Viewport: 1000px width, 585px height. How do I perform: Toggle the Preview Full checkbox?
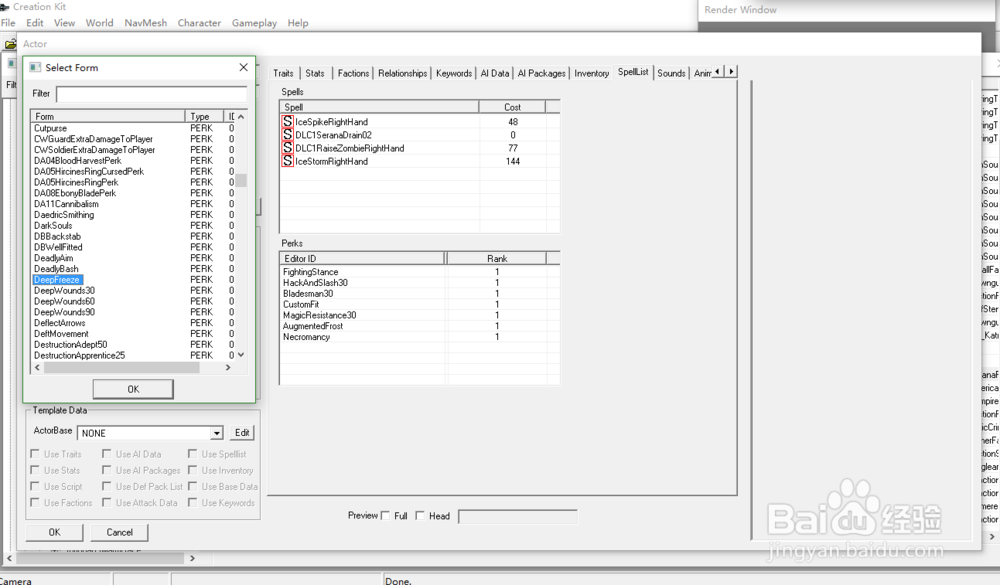(x=385, y=515)
